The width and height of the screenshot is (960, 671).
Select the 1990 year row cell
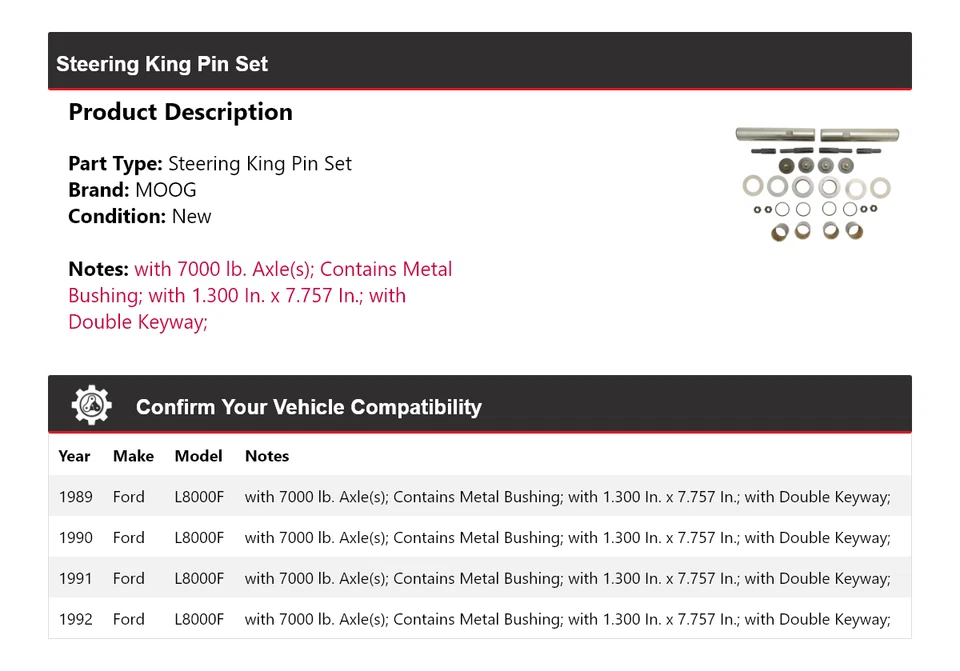pos(75,538)
